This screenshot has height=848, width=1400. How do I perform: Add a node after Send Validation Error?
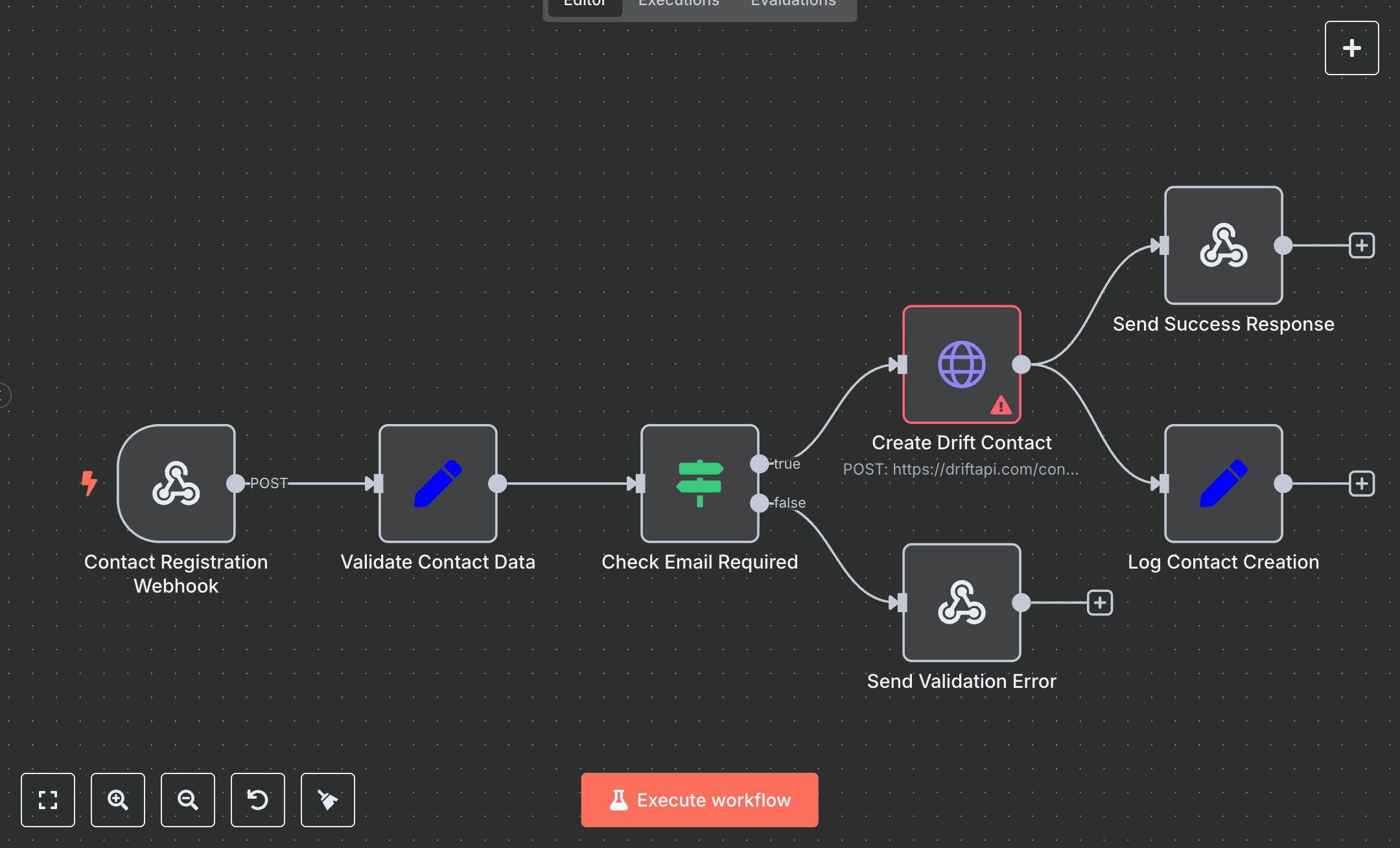(1099, 603)
